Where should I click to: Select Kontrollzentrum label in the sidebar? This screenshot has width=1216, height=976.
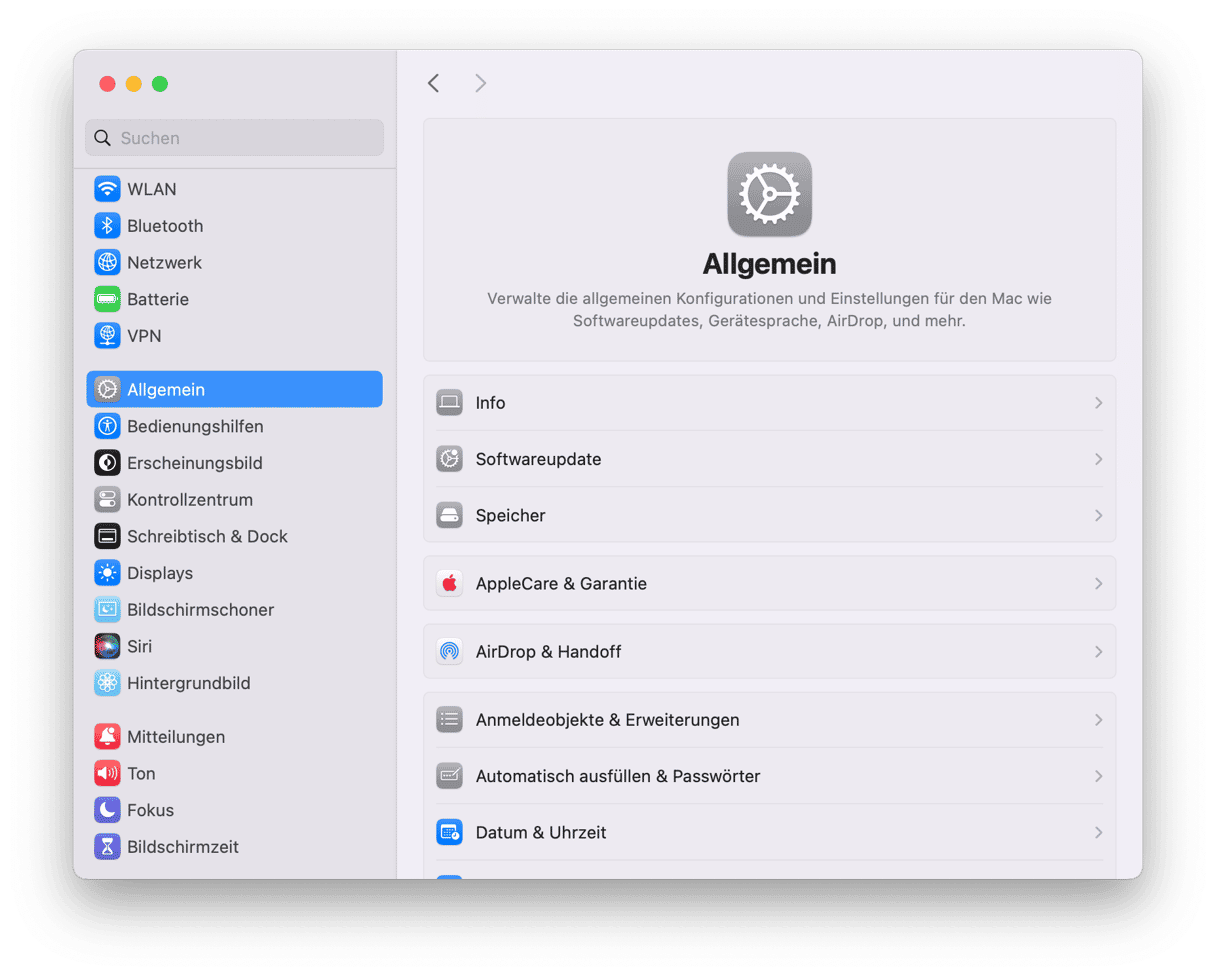(190, 500)
